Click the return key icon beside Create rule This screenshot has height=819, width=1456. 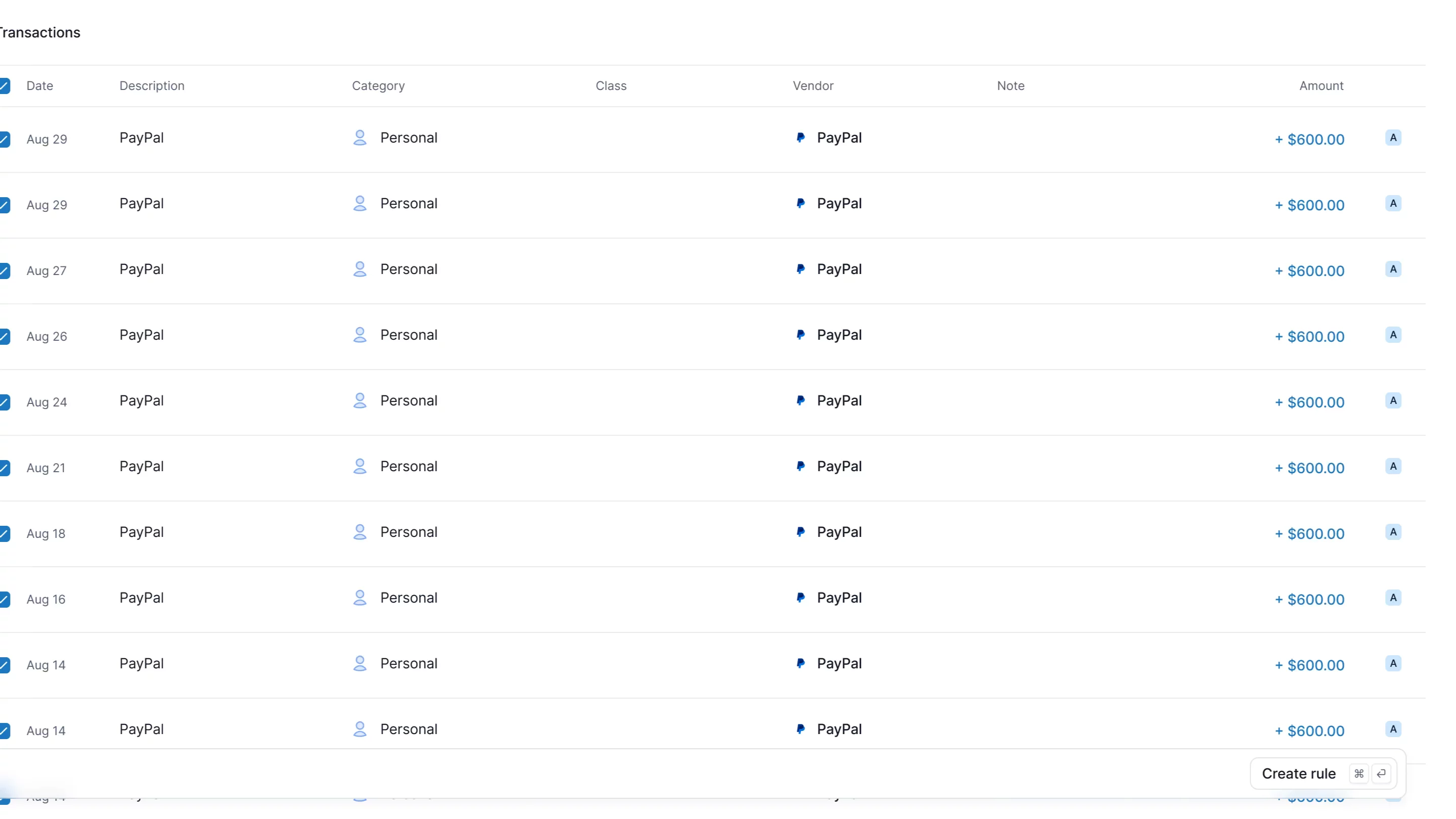click(x=1381, y=773)
